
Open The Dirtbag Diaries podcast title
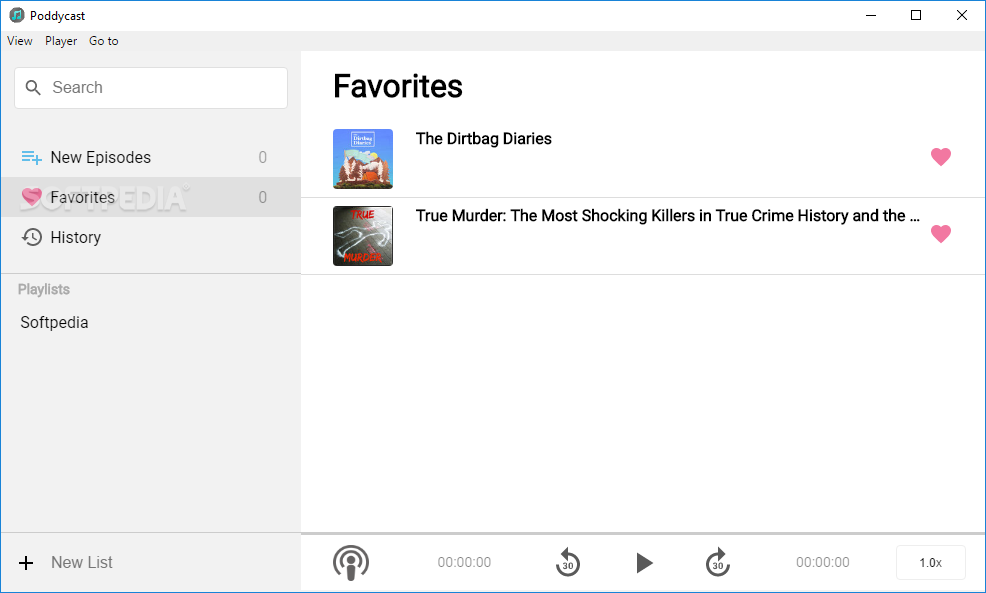pyautogui.click(x=484, y=139)
